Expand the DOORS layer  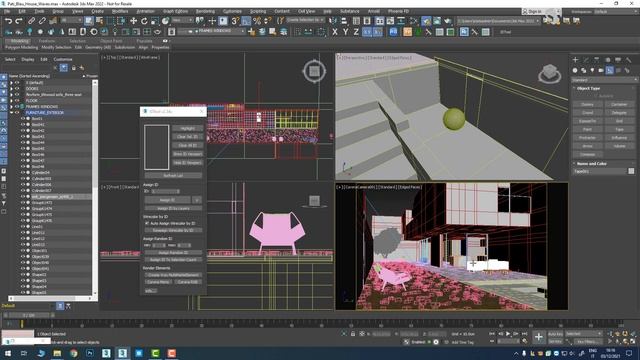(11, 89)
